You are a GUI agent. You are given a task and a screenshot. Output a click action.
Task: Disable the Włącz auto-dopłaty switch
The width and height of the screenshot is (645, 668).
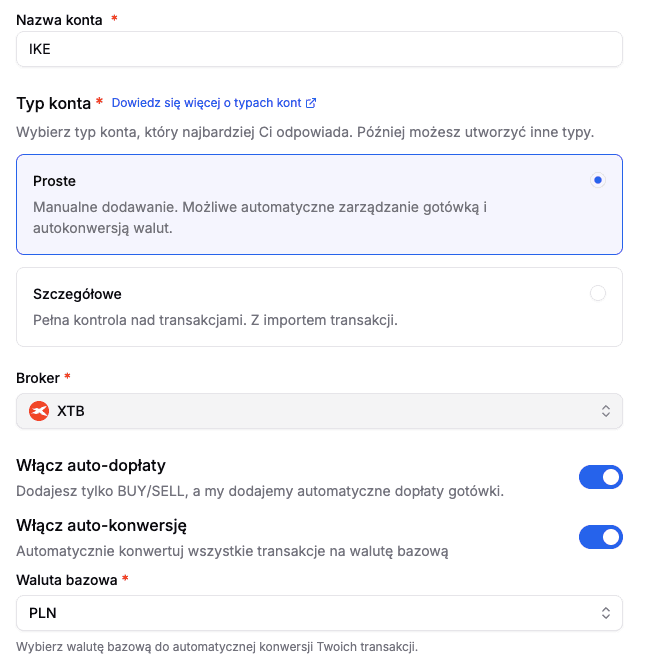[x=600, y=477]
